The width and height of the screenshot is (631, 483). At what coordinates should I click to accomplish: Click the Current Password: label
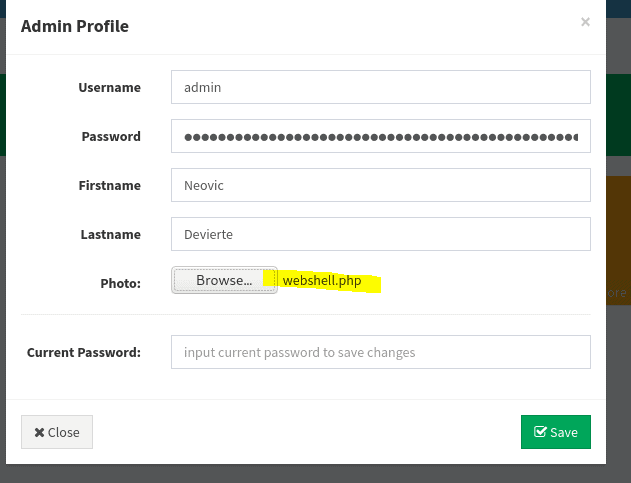click(x=84, y=353)
